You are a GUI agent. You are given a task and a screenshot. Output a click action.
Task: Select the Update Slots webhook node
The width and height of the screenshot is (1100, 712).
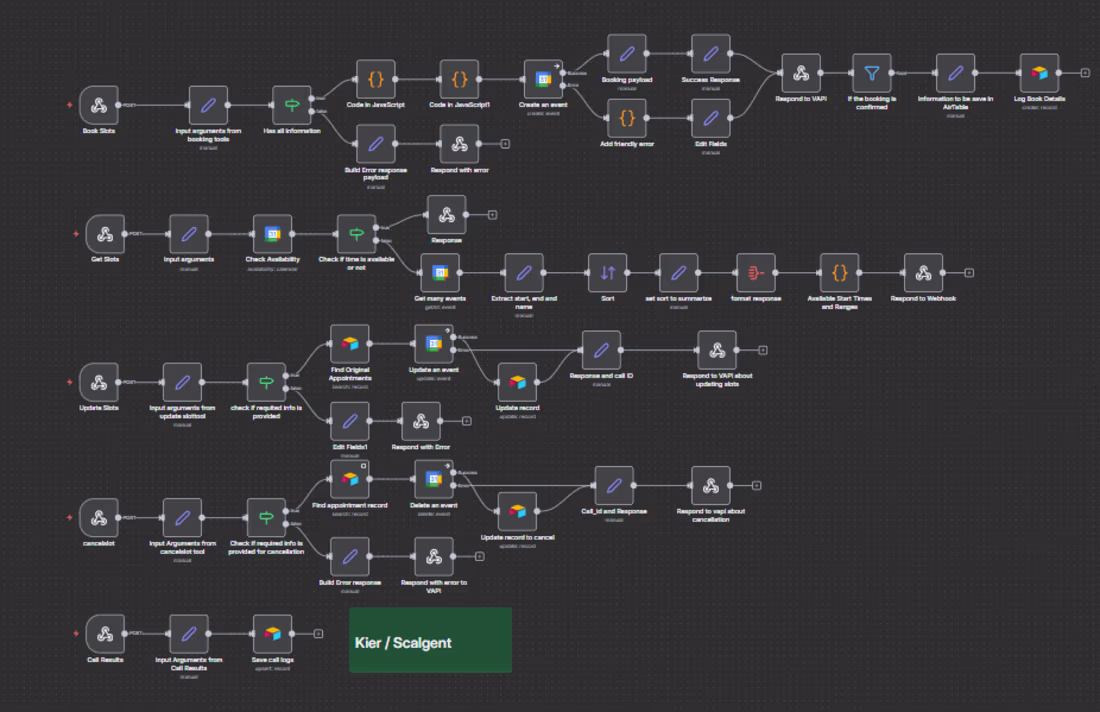99,382
